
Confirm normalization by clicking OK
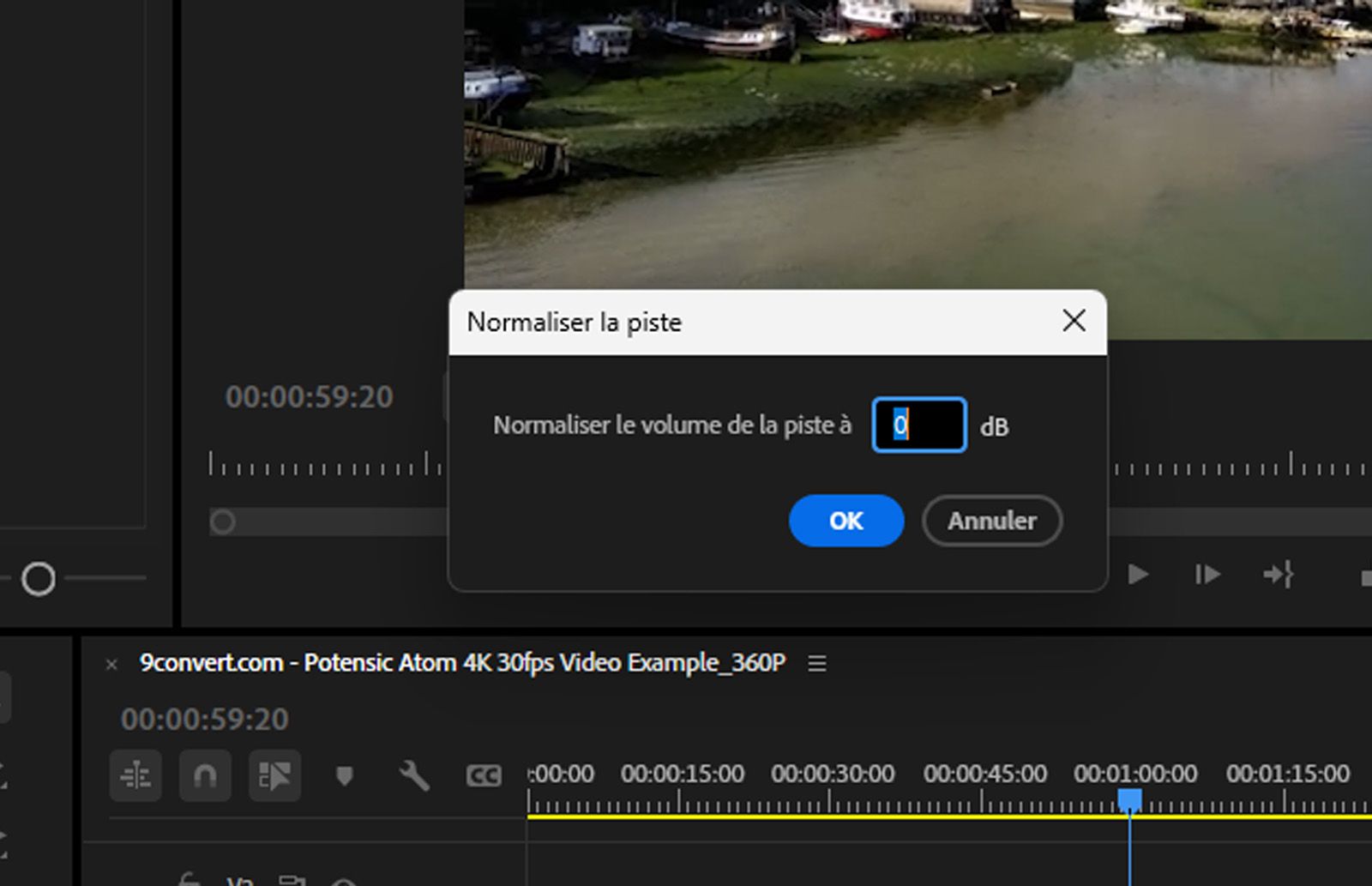pos(845,521)
